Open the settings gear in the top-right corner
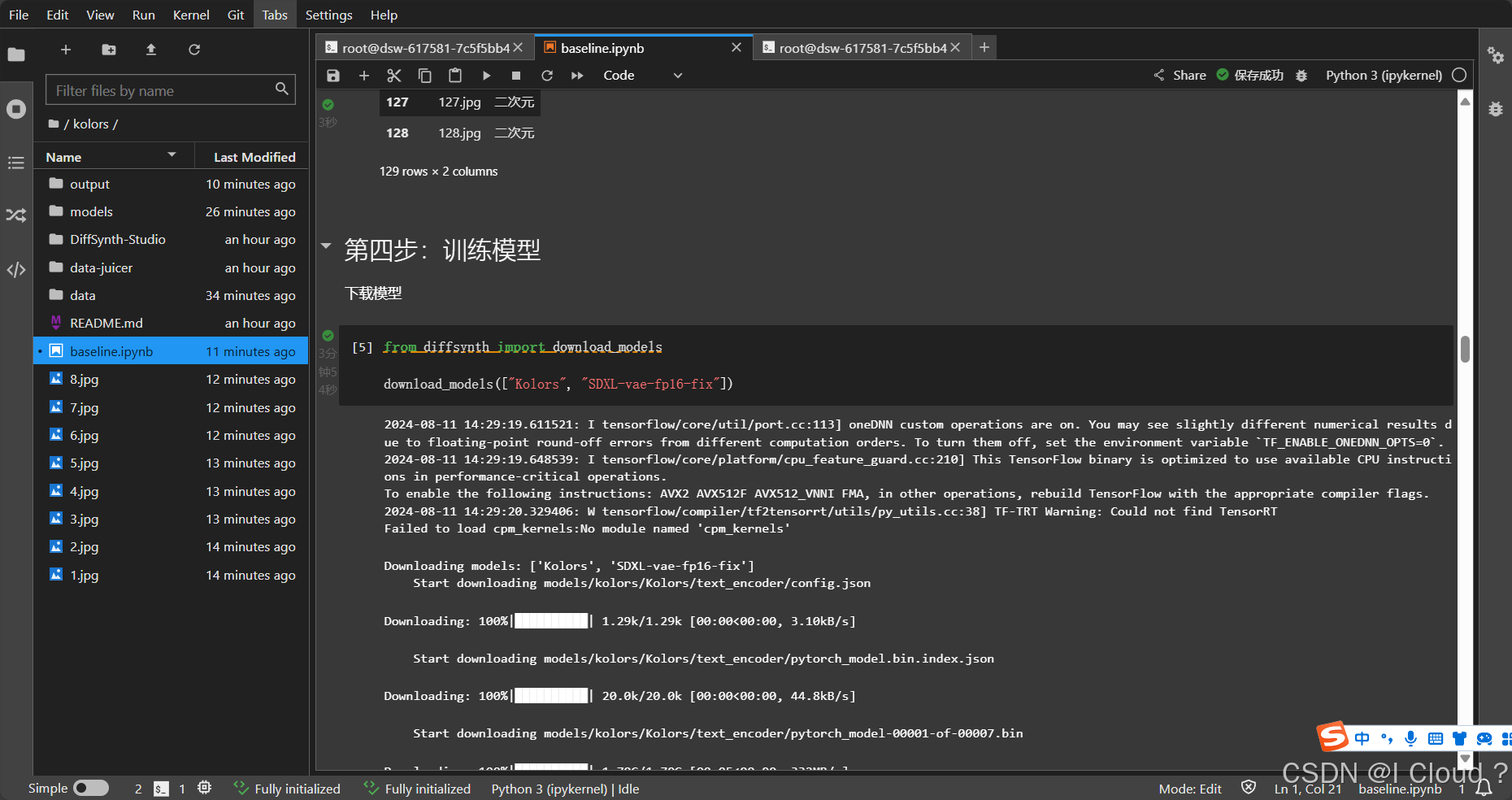This screenshot has height=800, width=1512. click(1497, 55)
